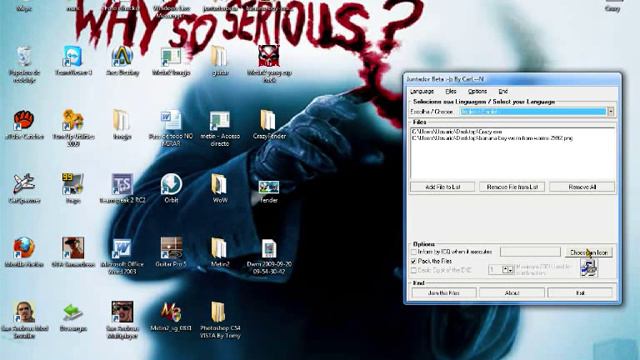Screen dimensions: 640x360
Task: Launch the Guitar Pro 5 shortcut
Action: click(x=171, y=247)
